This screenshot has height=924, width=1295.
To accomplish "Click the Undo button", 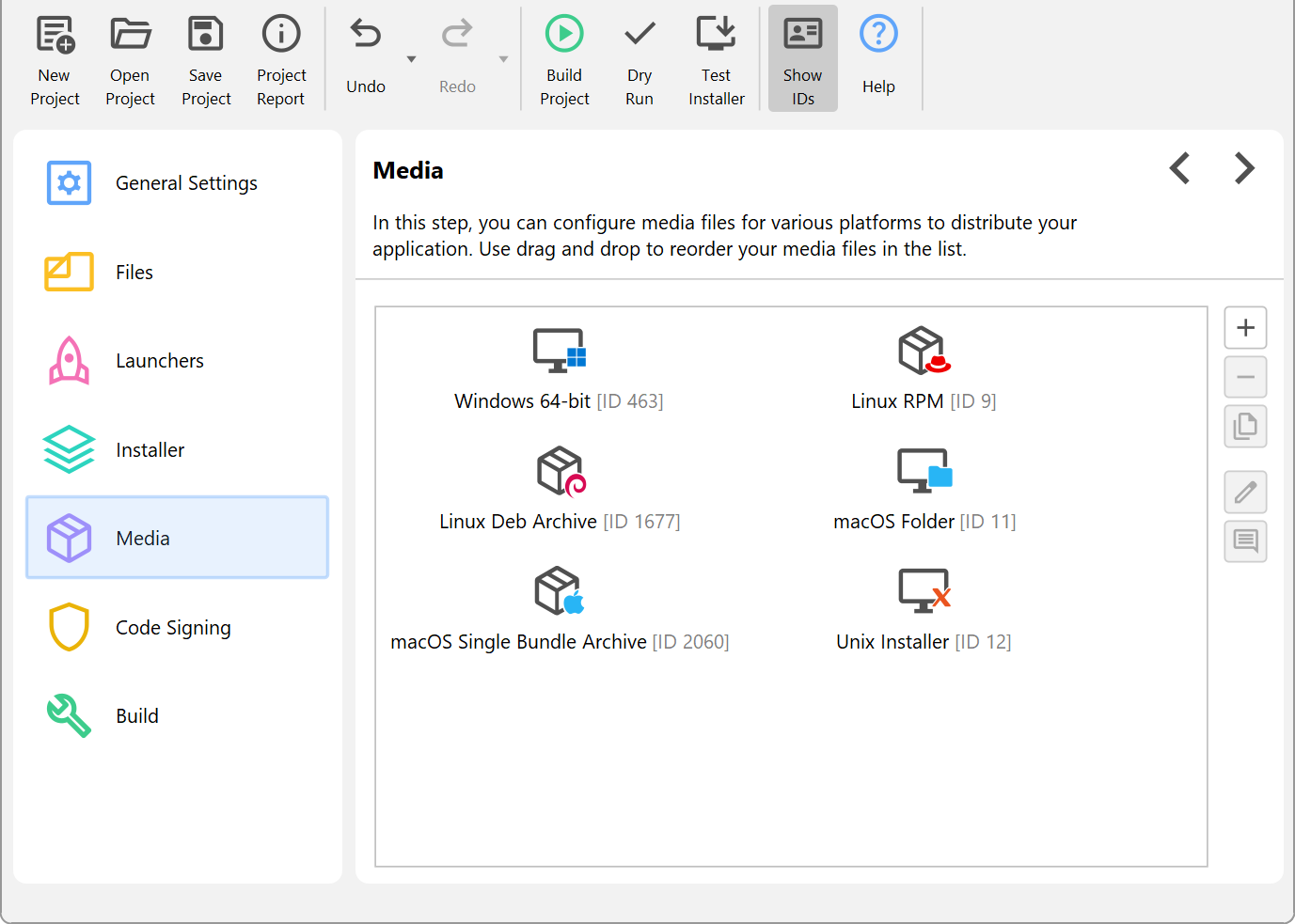I will tap(366, 58).
